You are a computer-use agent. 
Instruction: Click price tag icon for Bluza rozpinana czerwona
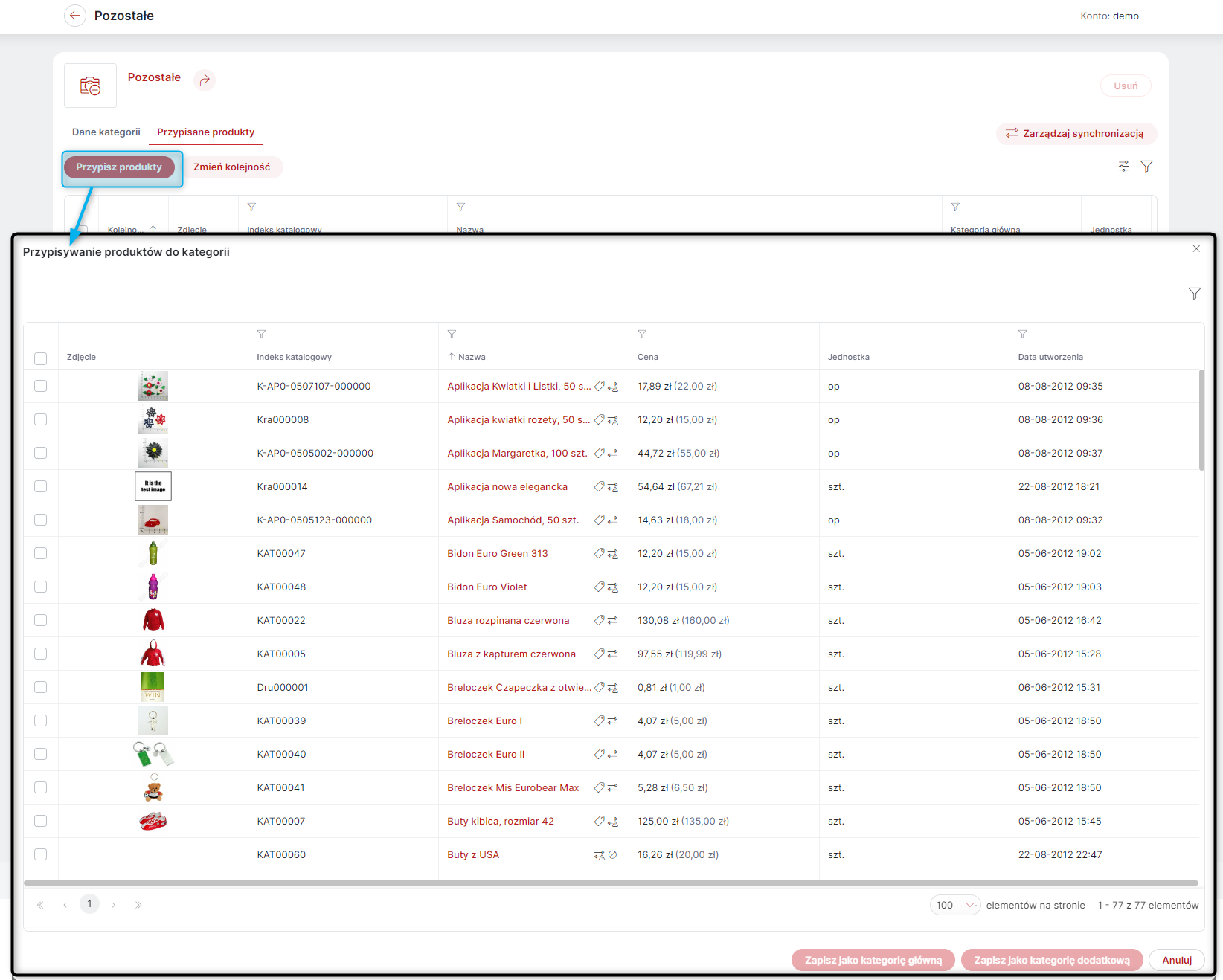click(x=600, y=620)
